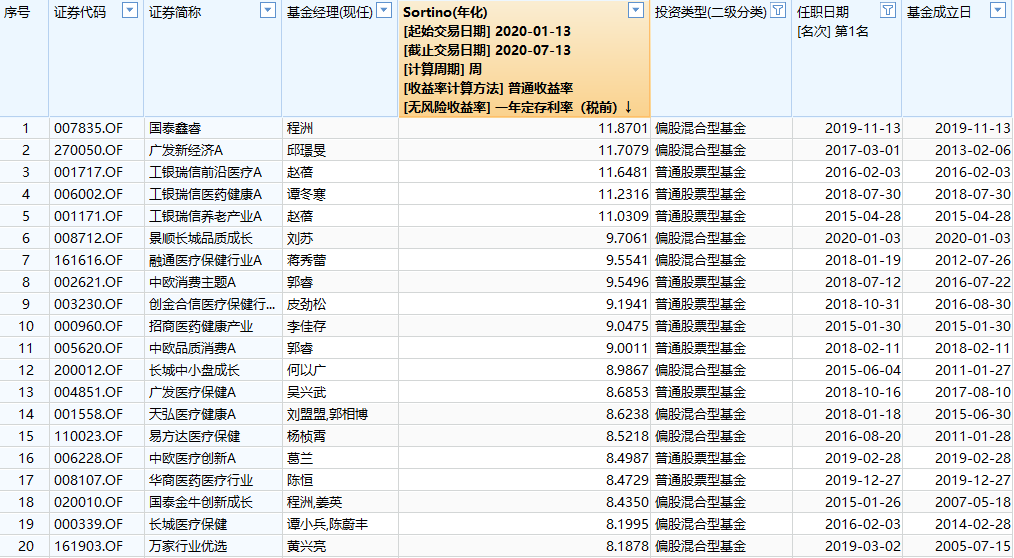Click the 证券代码 column header text
The image size is (1014, 558).
pos(80,12)
